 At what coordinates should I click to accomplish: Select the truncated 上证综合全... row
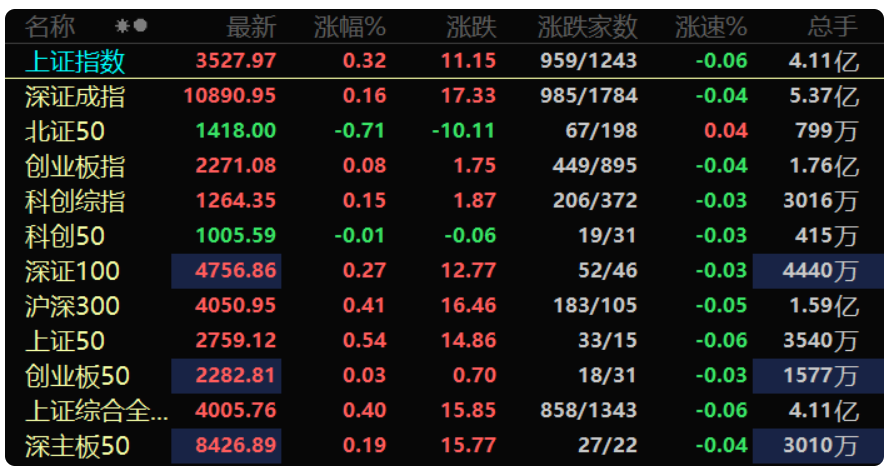[444, 411]
